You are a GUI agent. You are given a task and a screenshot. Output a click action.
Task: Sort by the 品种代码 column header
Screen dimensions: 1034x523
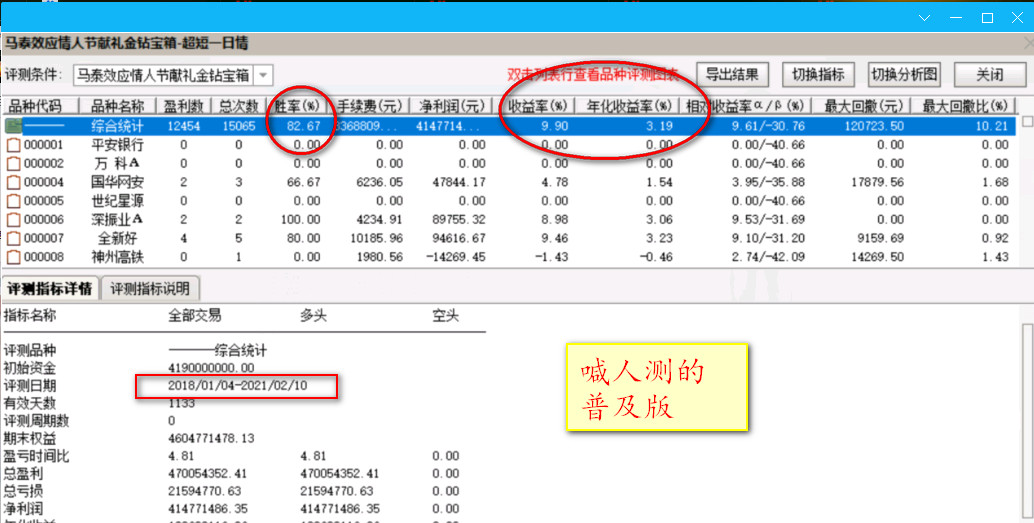pyautogui.click(x=40, y=106)
